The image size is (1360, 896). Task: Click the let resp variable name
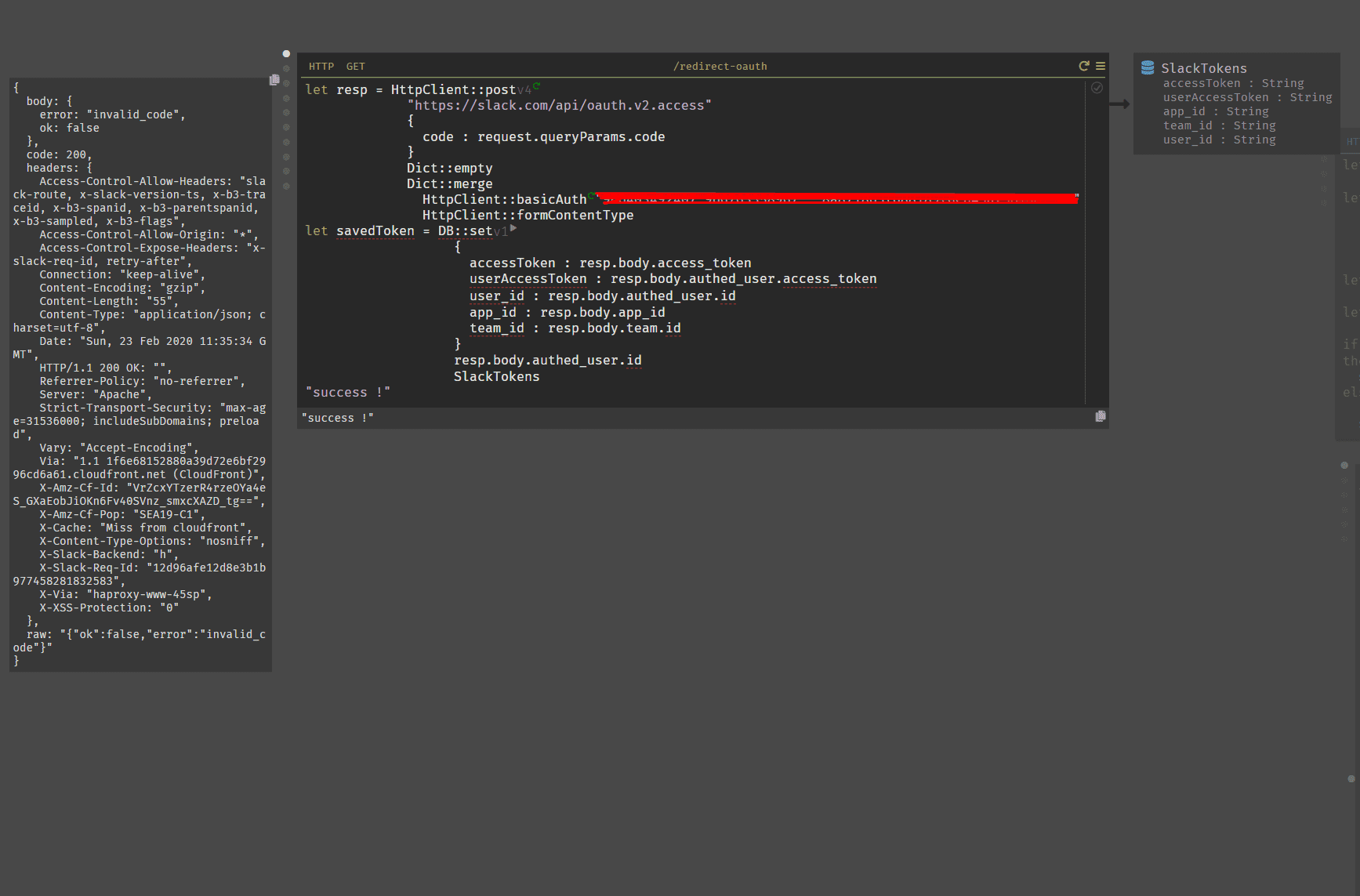click(x=352, y=89)
